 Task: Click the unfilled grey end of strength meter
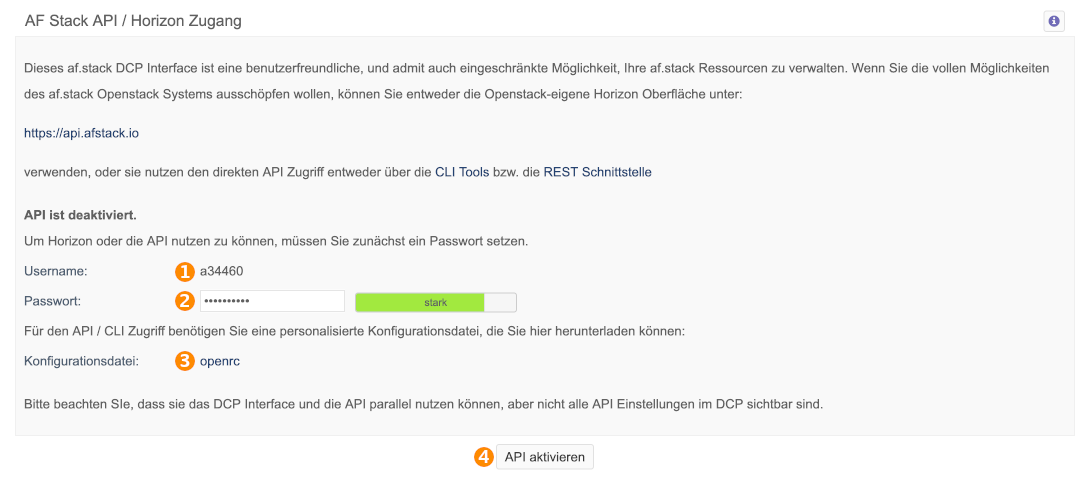click(501, 303)
